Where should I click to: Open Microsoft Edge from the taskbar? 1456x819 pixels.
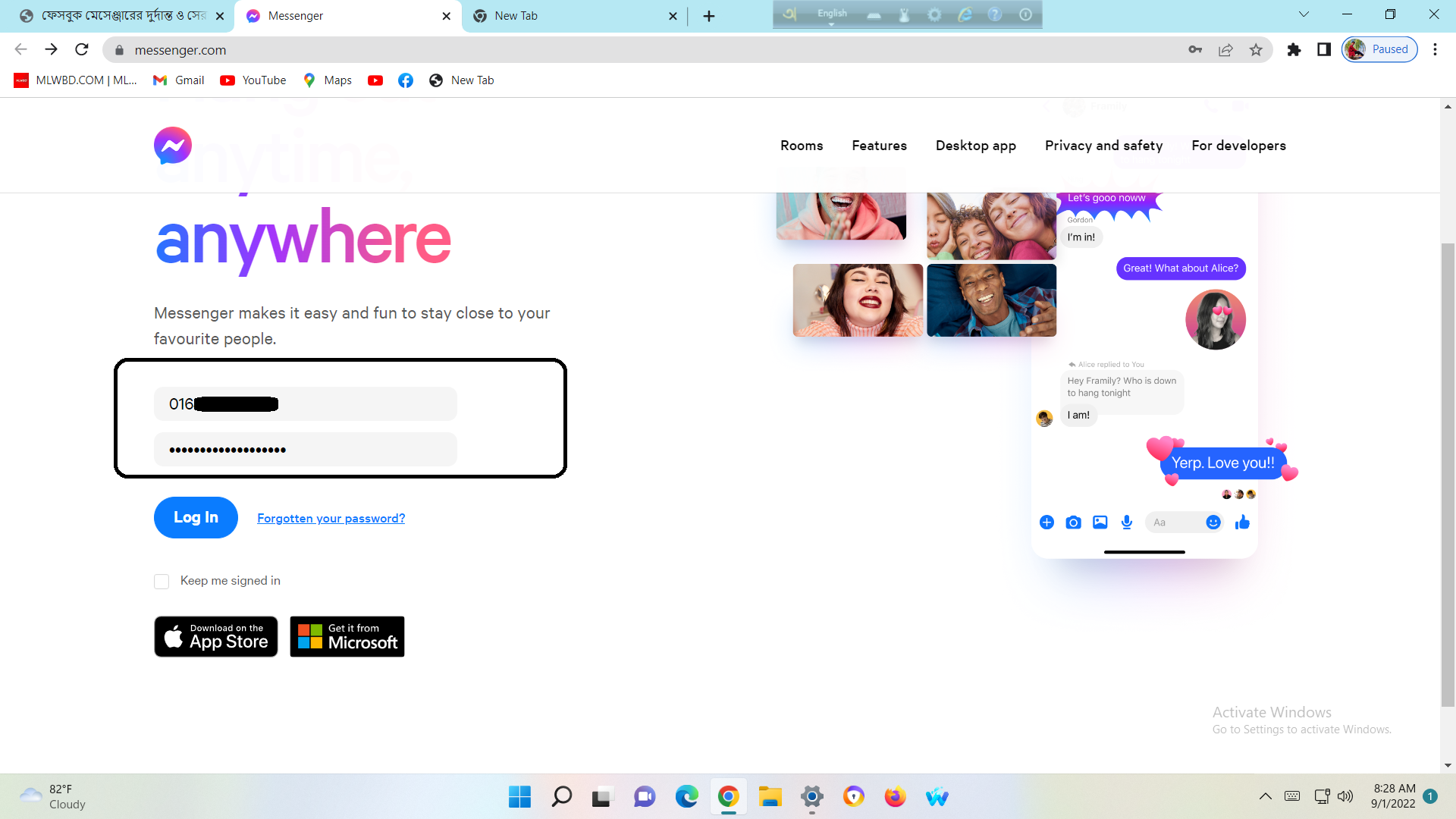point(686,796)
